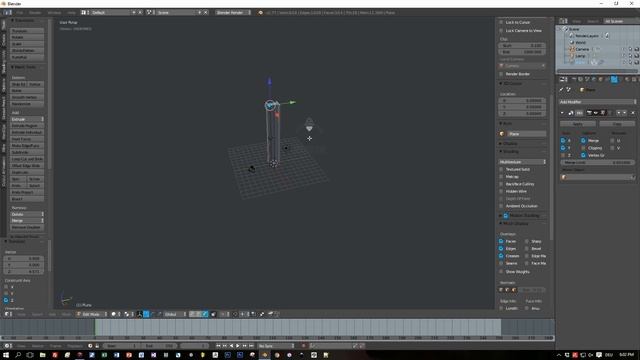Viewport: 640px width, 360px height.
Task: Open the Edit Mode selector dropdown
Action: tap(92, 314)
